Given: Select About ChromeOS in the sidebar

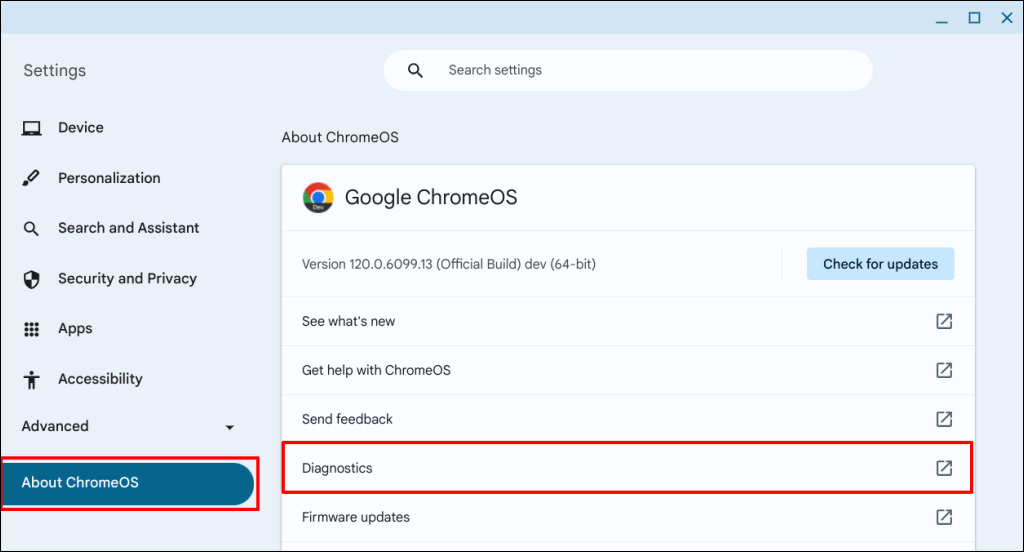Looking at the screenshot, I should pyautogui.click(x=128, y=483).
